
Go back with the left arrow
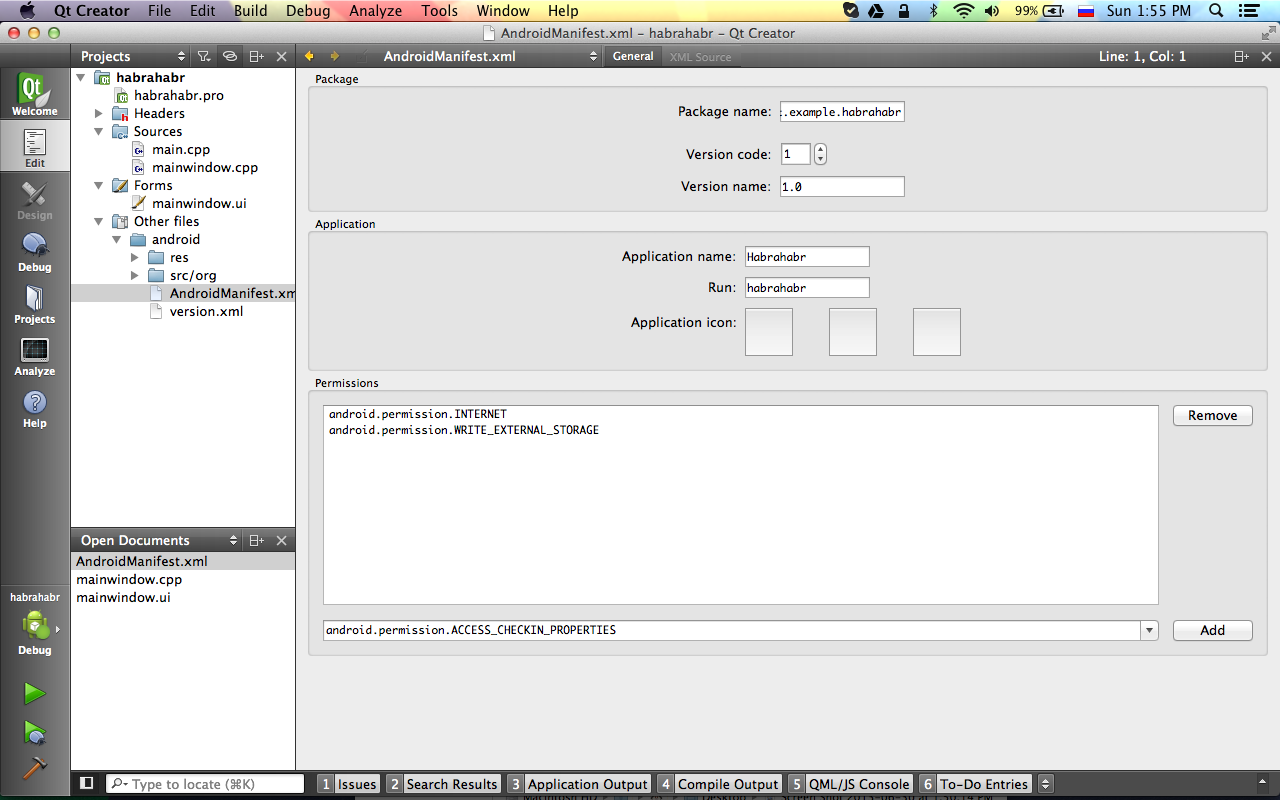(309, 57)
